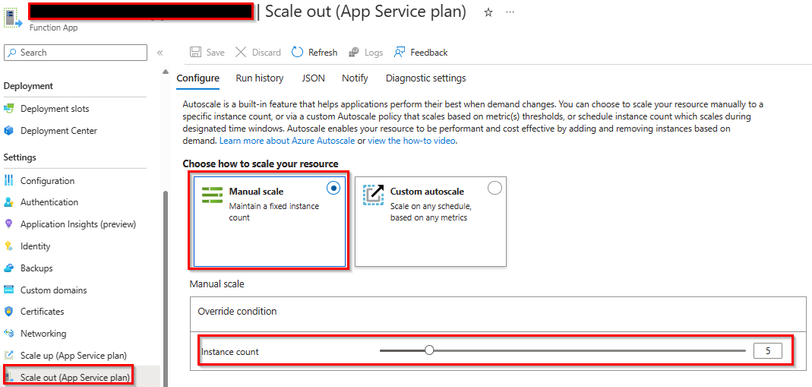Click the Instance count label
Screen dimensions: 812x387
tap(230, 352)
